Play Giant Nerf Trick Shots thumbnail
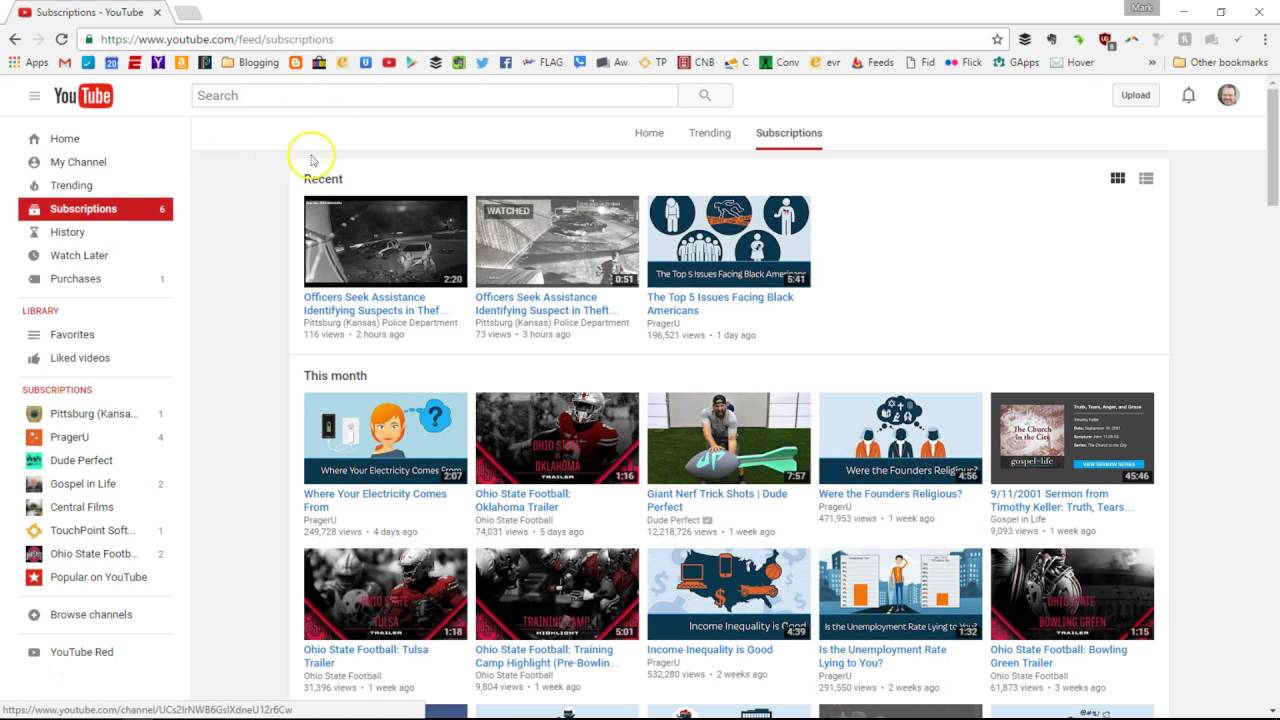 click(x=729, y=438)
